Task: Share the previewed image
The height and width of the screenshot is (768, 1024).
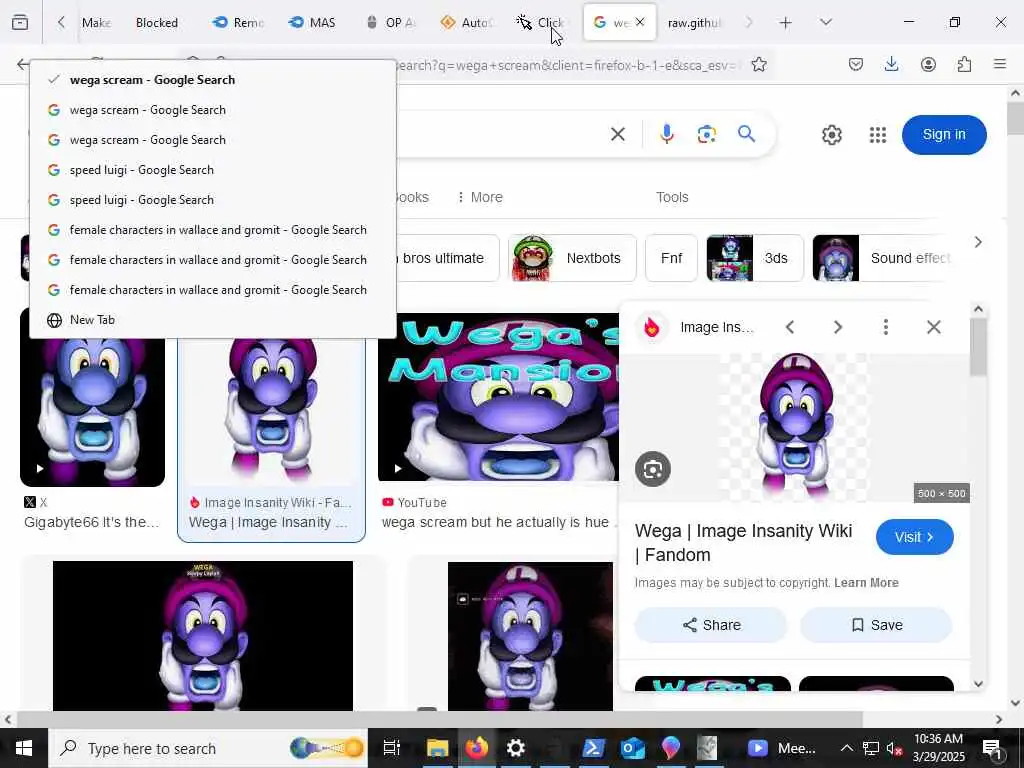Action: click(711, 625)
